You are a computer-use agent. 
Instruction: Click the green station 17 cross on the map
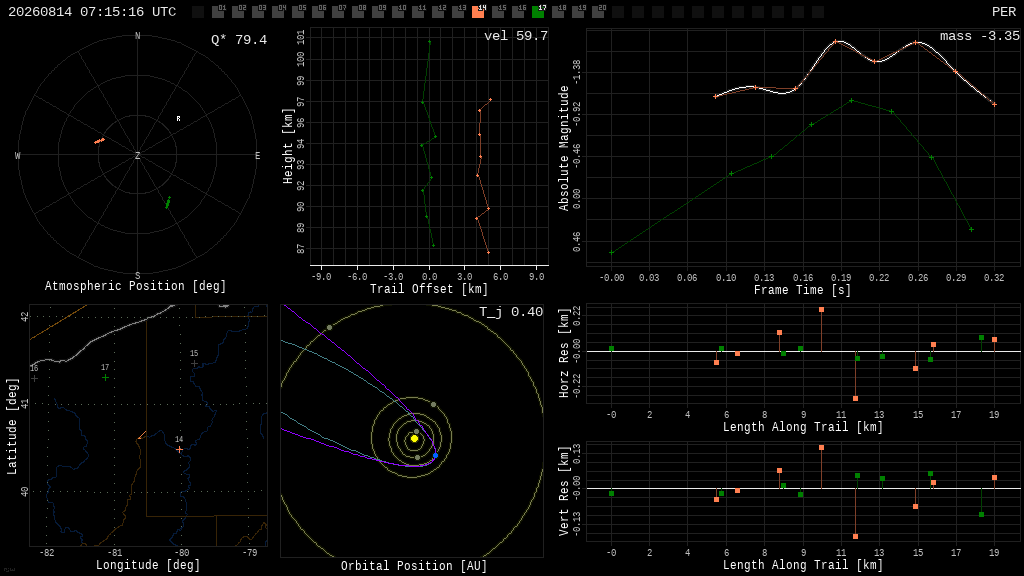tap(105, 377)
